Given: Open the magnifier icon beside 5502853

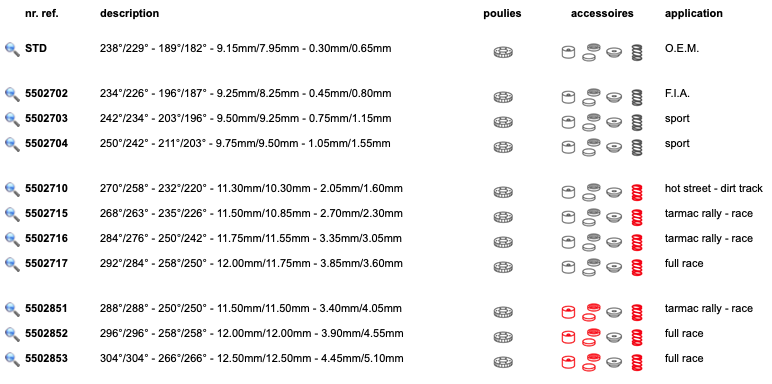Looking at the screenshot, I should (12, 359).
